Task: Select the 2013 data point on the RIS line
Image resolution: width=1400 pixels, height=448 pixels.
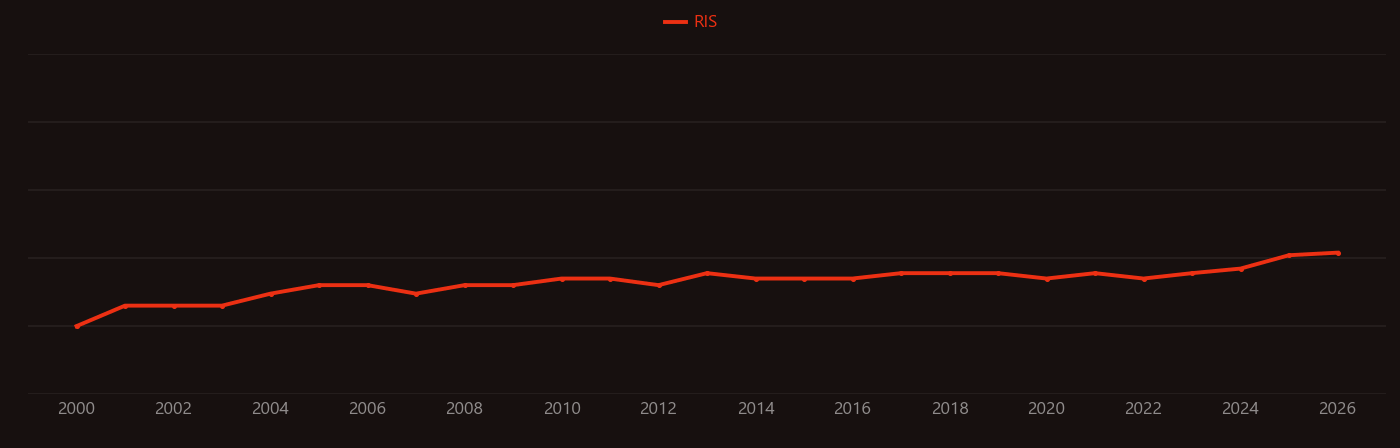Action: click(707, 273)
